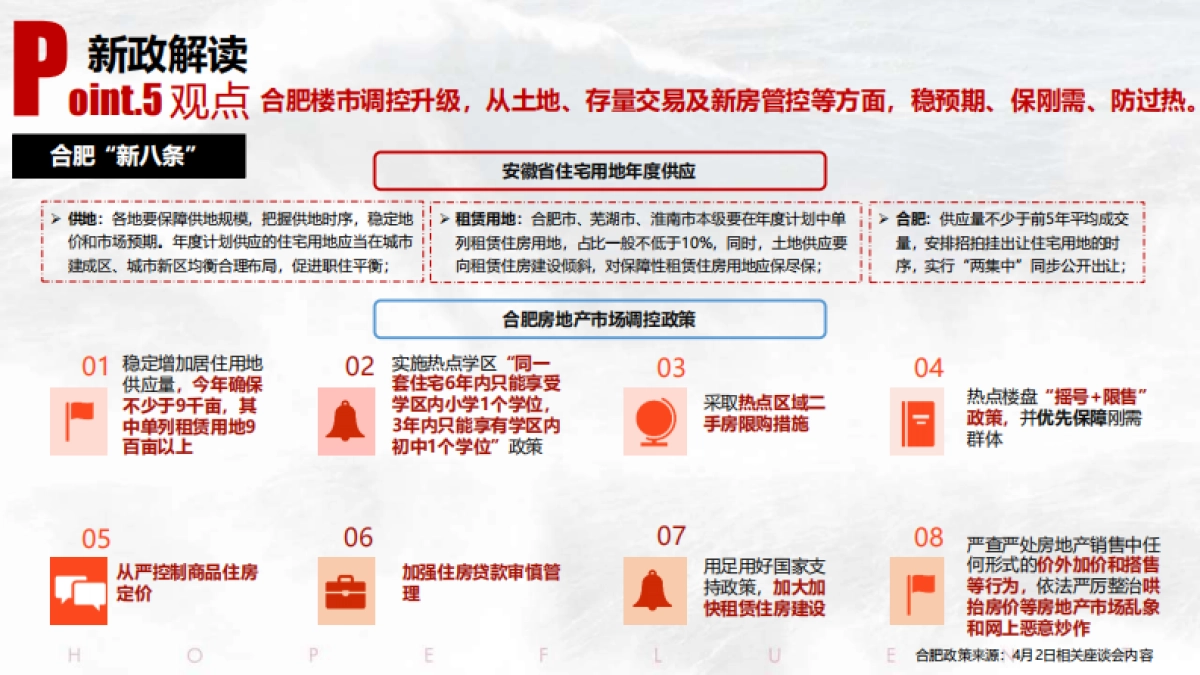Viewport: 1200px width, 675px height.
Task: Click the chat bubbles icon for item 05
Action: (80, 589)
